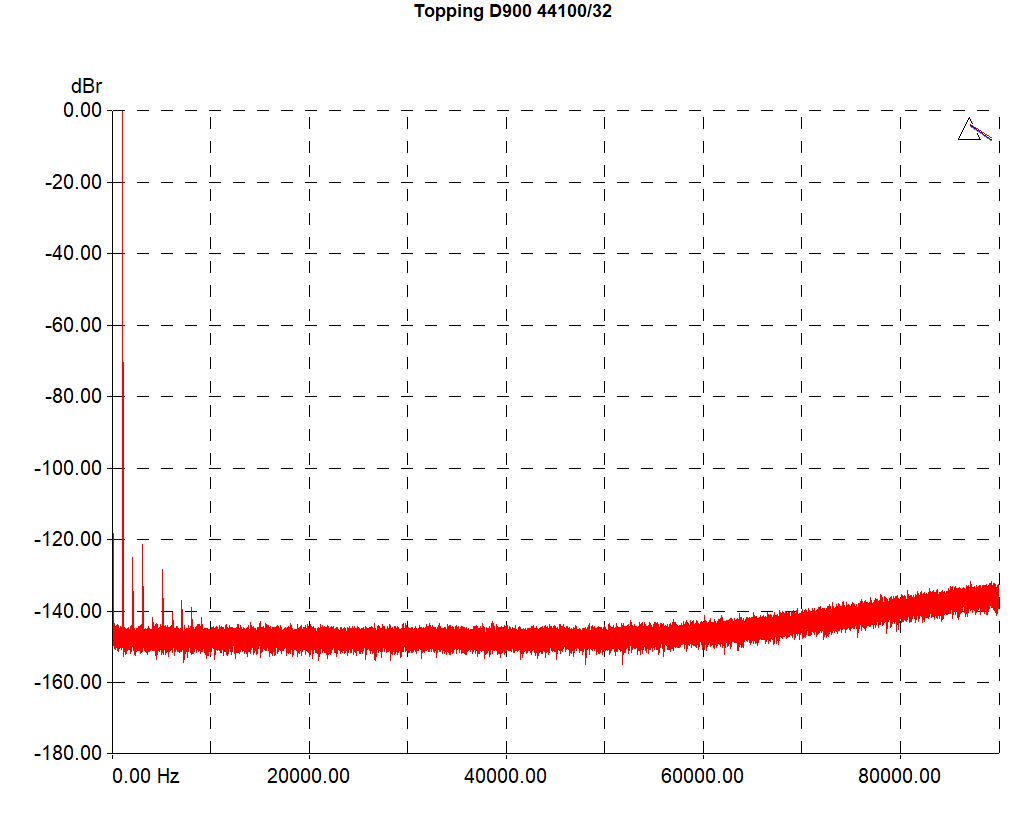The height and width of the screenshot is (821, 1026).
Task: Select the 20000.00 horizontal axis label
Action: [308, 776]
